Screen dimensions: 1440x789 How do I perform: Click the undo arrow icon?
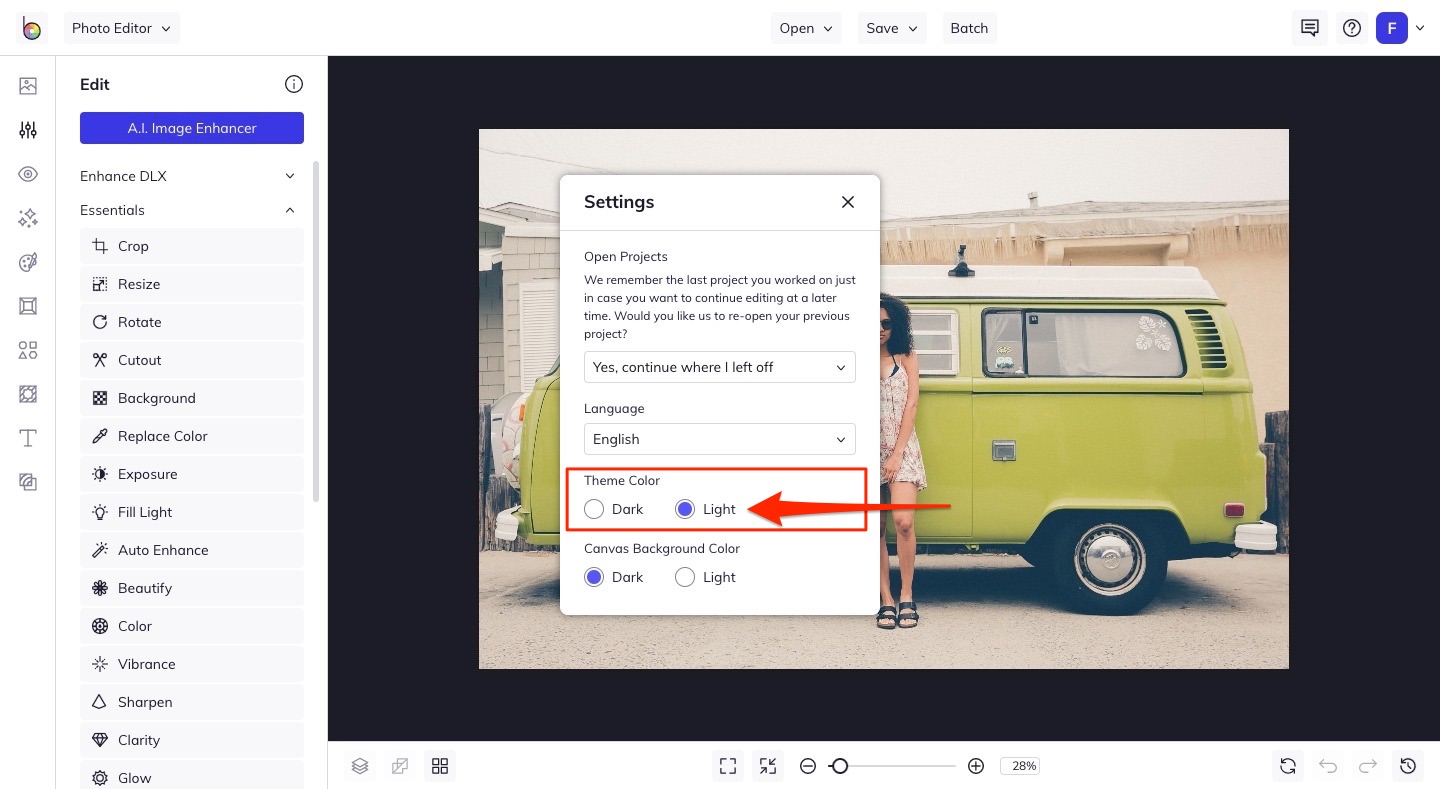pyautogui.click(x=1328, y=766)
